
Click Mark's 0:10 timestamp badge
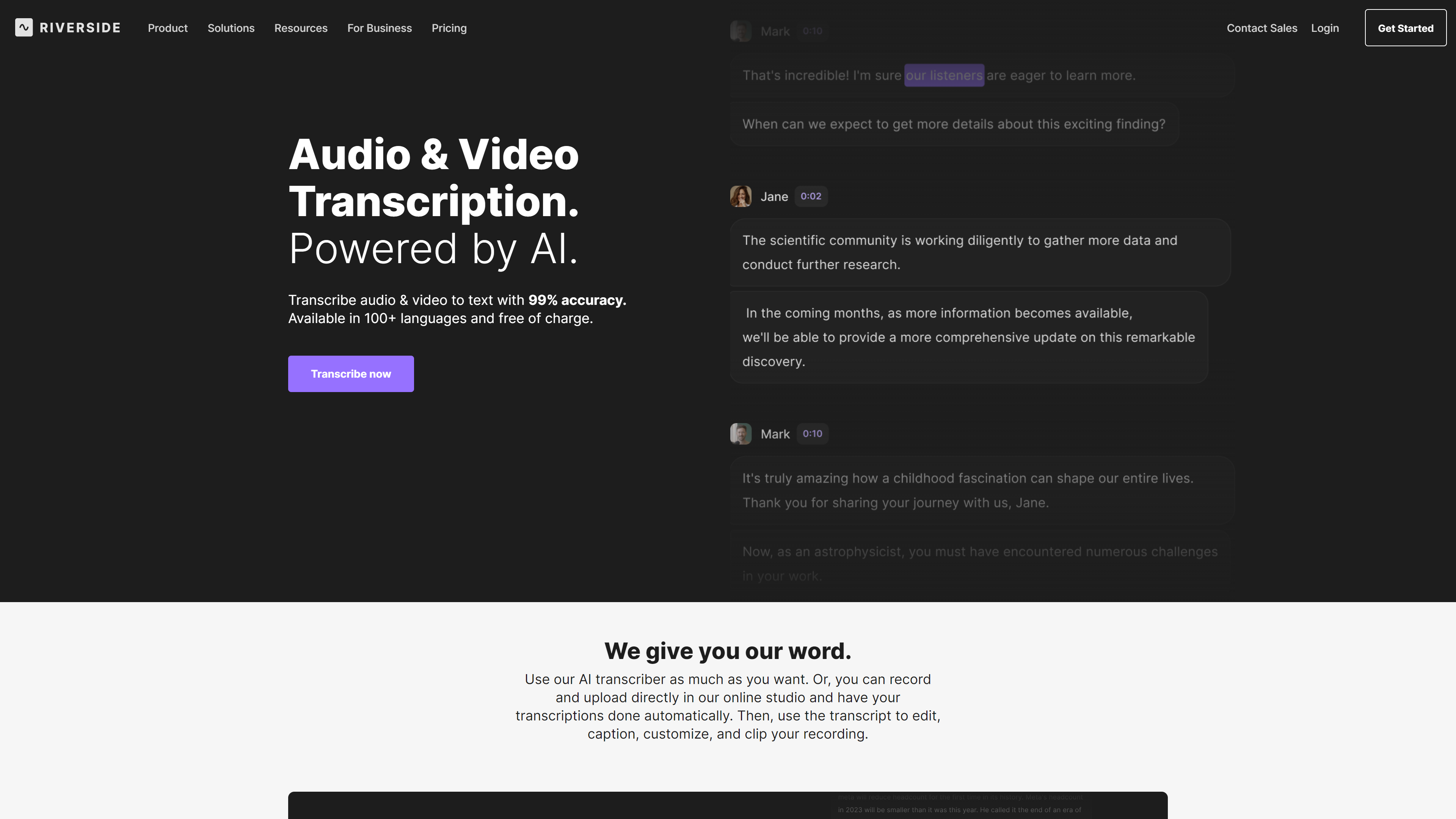point(812,433)
